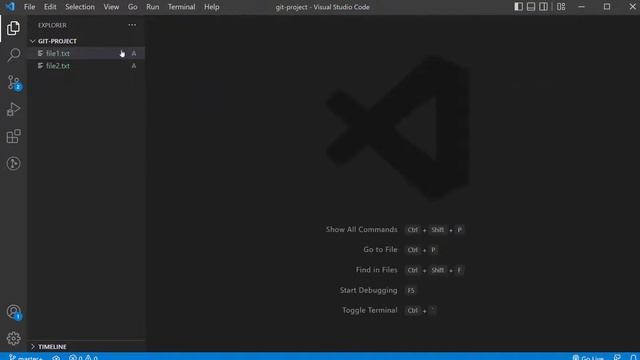The height and width of the screenshot is (360, 640).
Task: Open the Selection menu
Action: 80,7
